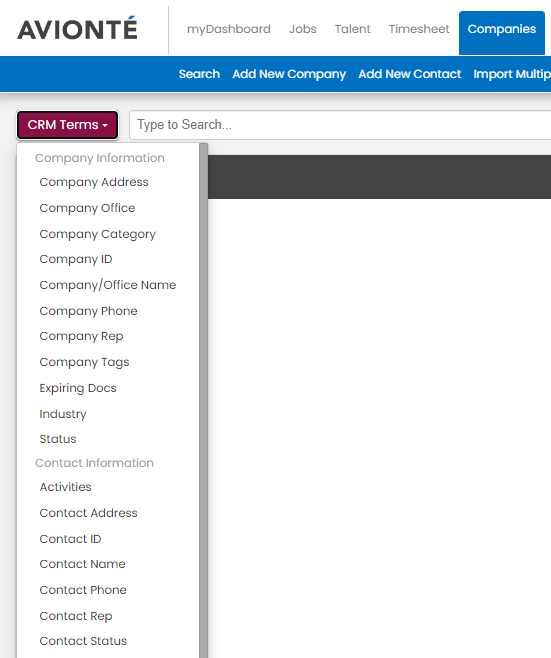The image size is (551, 658).
Task: Click the Avionté logo
Action: (77, 29)
